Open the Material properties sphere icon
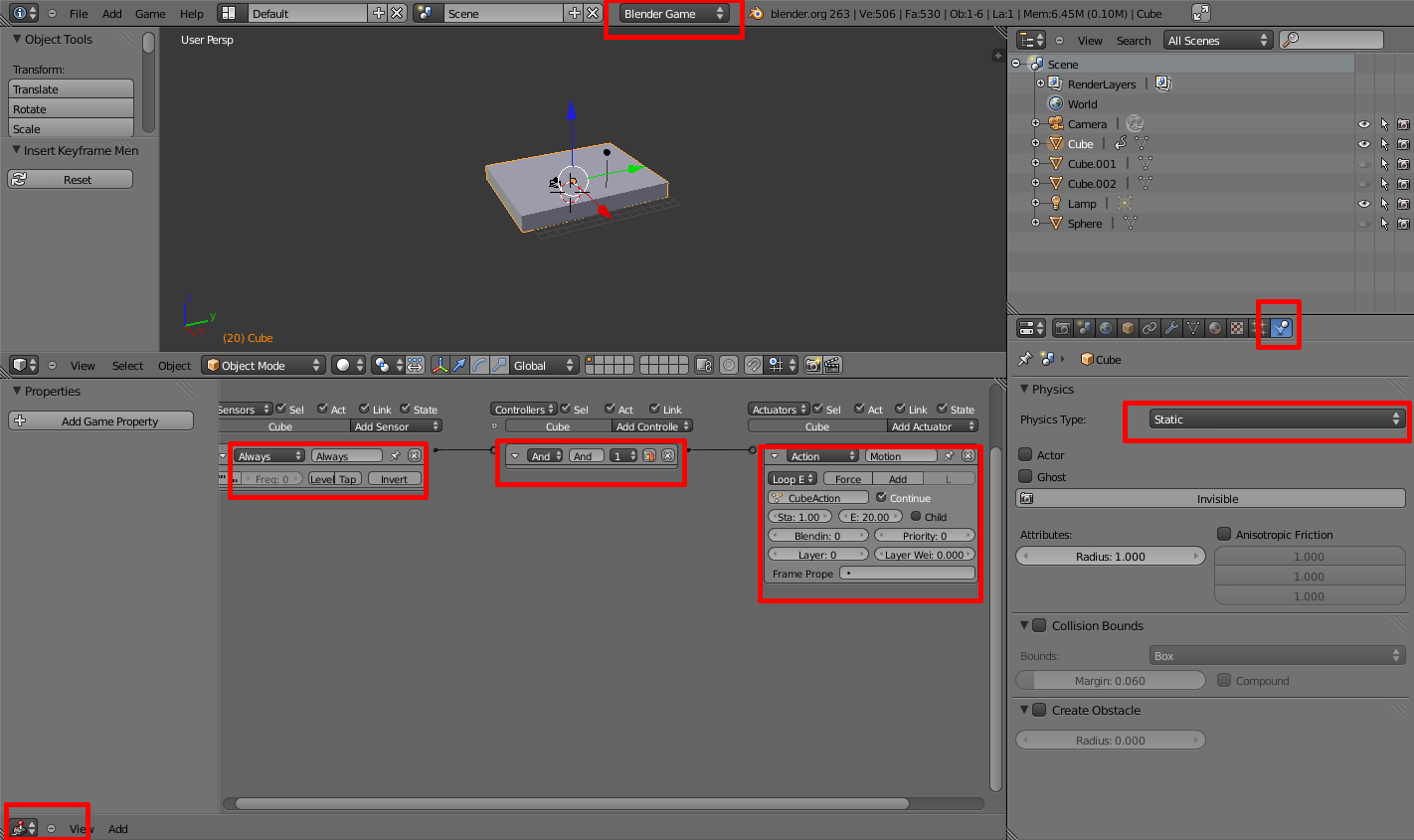 click(x=1215, y=328)
